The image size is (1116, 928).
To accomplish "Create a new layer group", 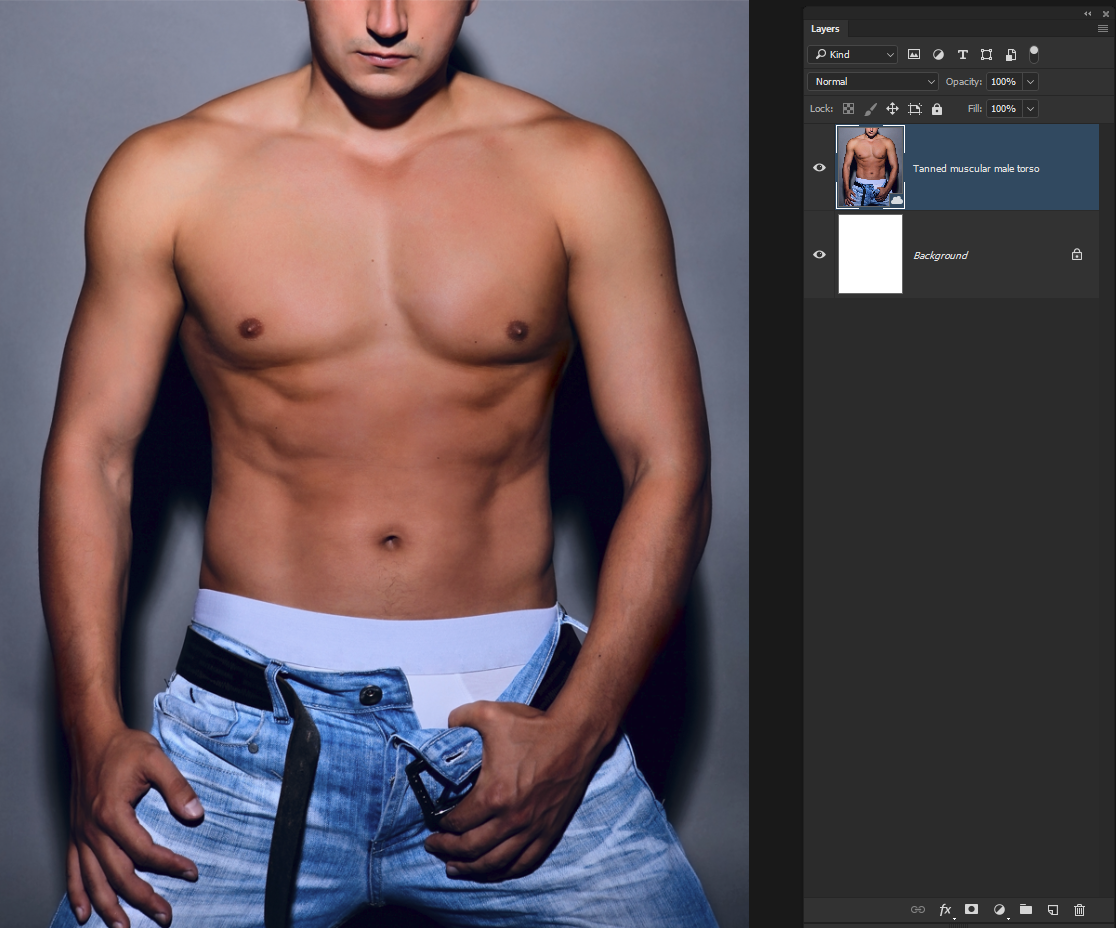I will 1026,909.
